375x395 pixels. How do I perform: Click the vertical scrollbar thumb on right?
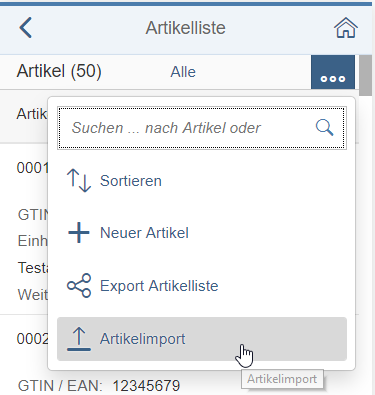click(366, 75)
